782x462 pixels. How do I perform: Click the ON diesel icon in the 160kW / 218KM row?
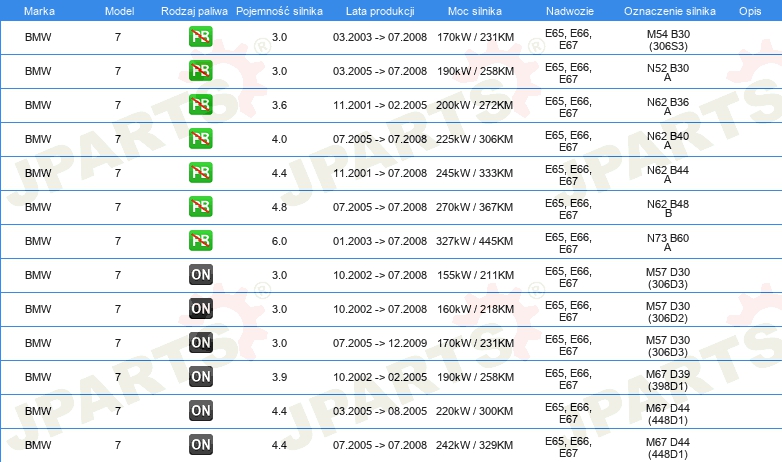pyautogui.click(x=200, y=308)
